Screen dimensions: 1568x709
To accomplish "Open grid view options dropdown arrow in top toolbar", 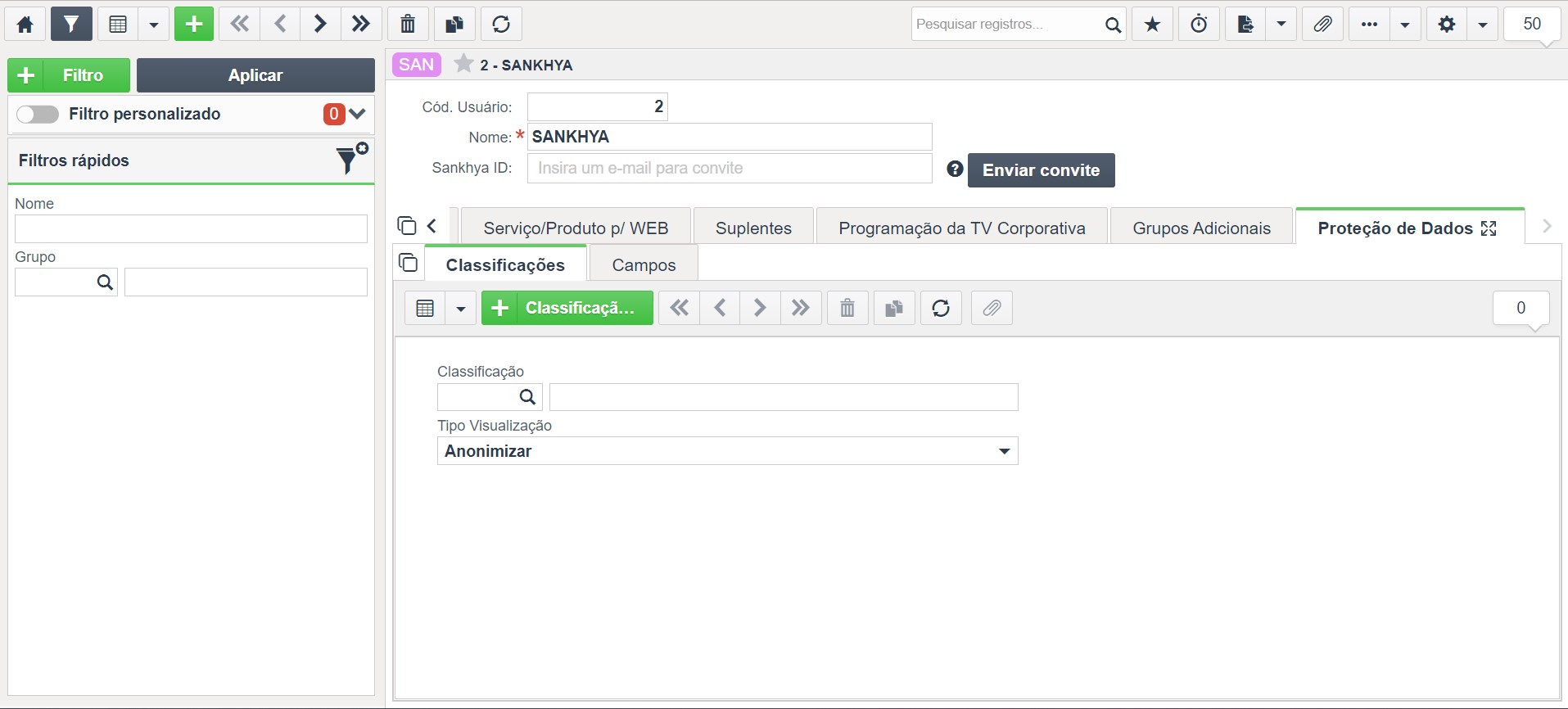I will click(153, 24).
